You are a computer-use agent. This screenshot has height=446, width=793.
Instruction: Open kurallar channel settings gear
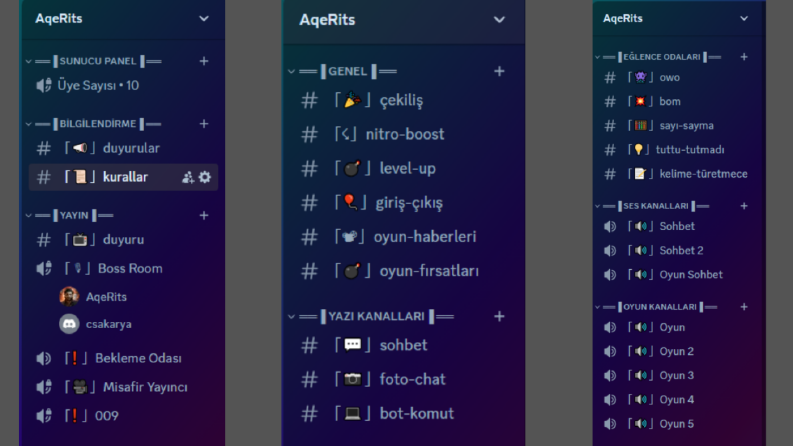tap(205, 177)
